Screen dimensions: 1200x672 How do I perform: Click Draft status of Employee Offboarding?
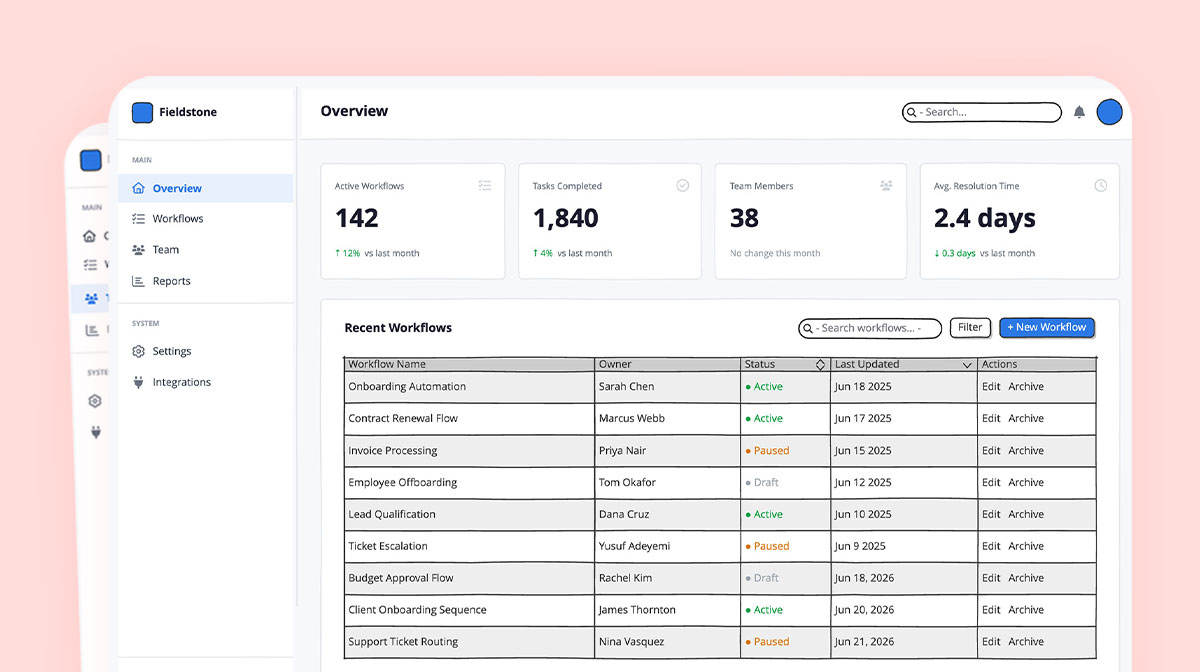(762, 482)
